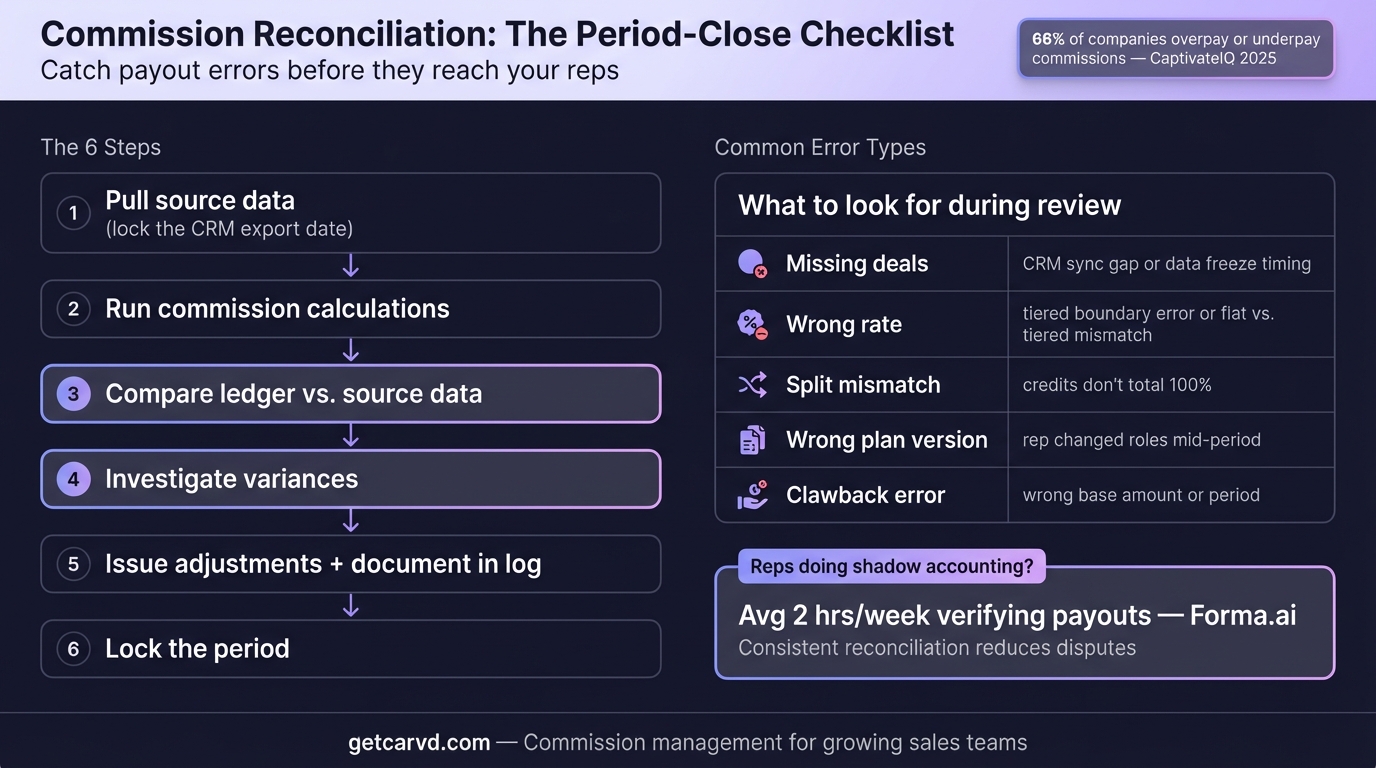Click the 66% CaptivateIQ stat badge
The height and width of the screenshot is (768, 1376).
click(x=1176, y=49)
